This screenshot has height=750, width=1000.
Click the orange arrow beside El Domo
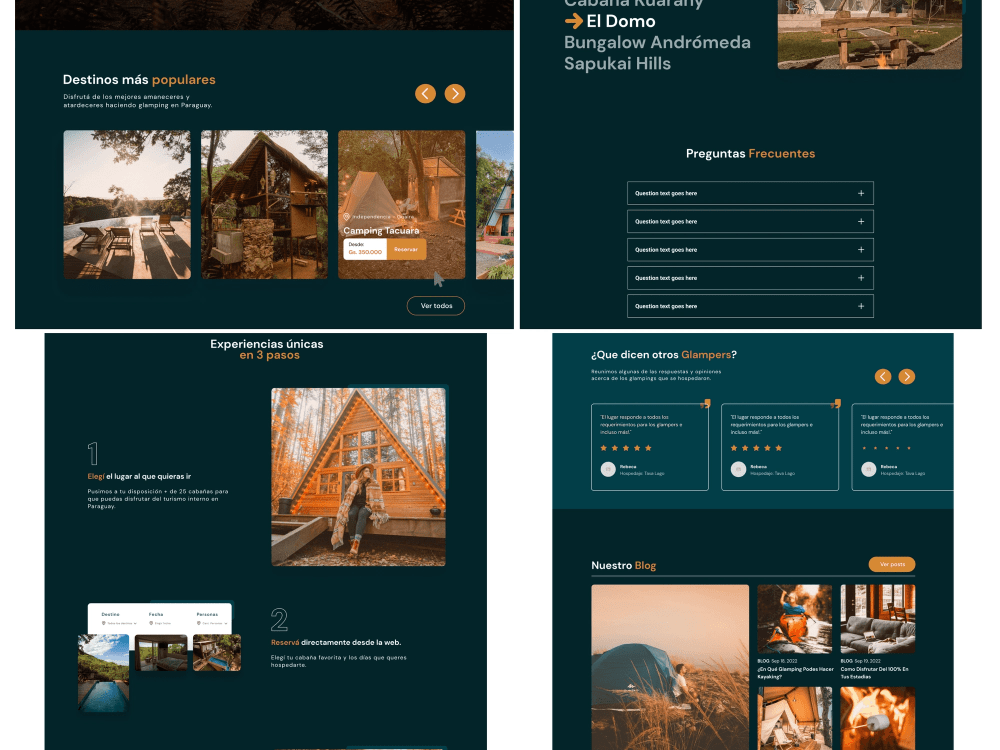point(572,21)
